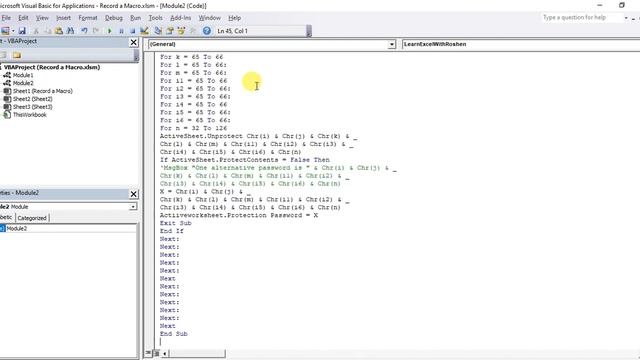The height and width of the screenshot is (360, 640).
Task: Toggle Folders icon in Project panel
Action: click(x=17, y=55)
